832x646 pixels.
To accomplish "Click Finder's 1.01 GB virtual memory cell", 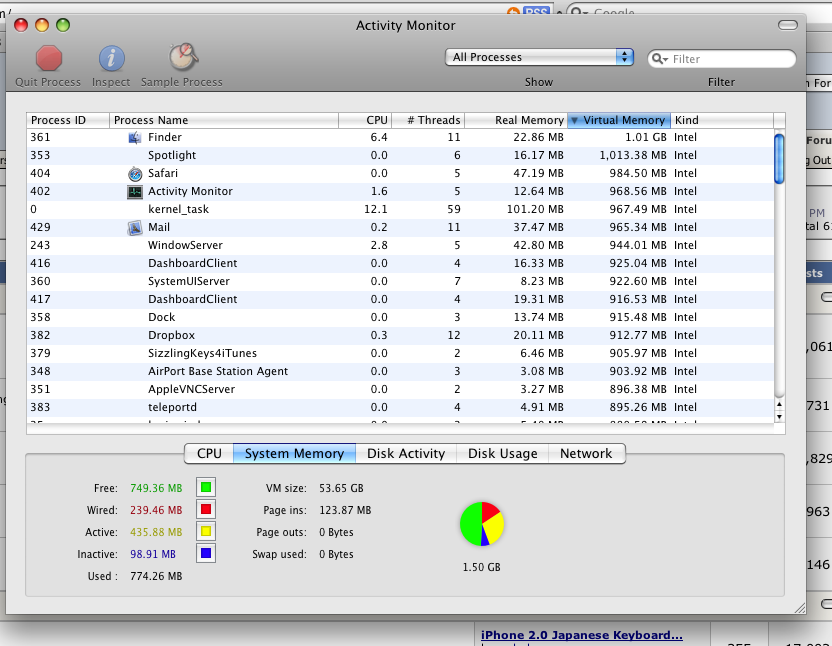I will [645, 137].
